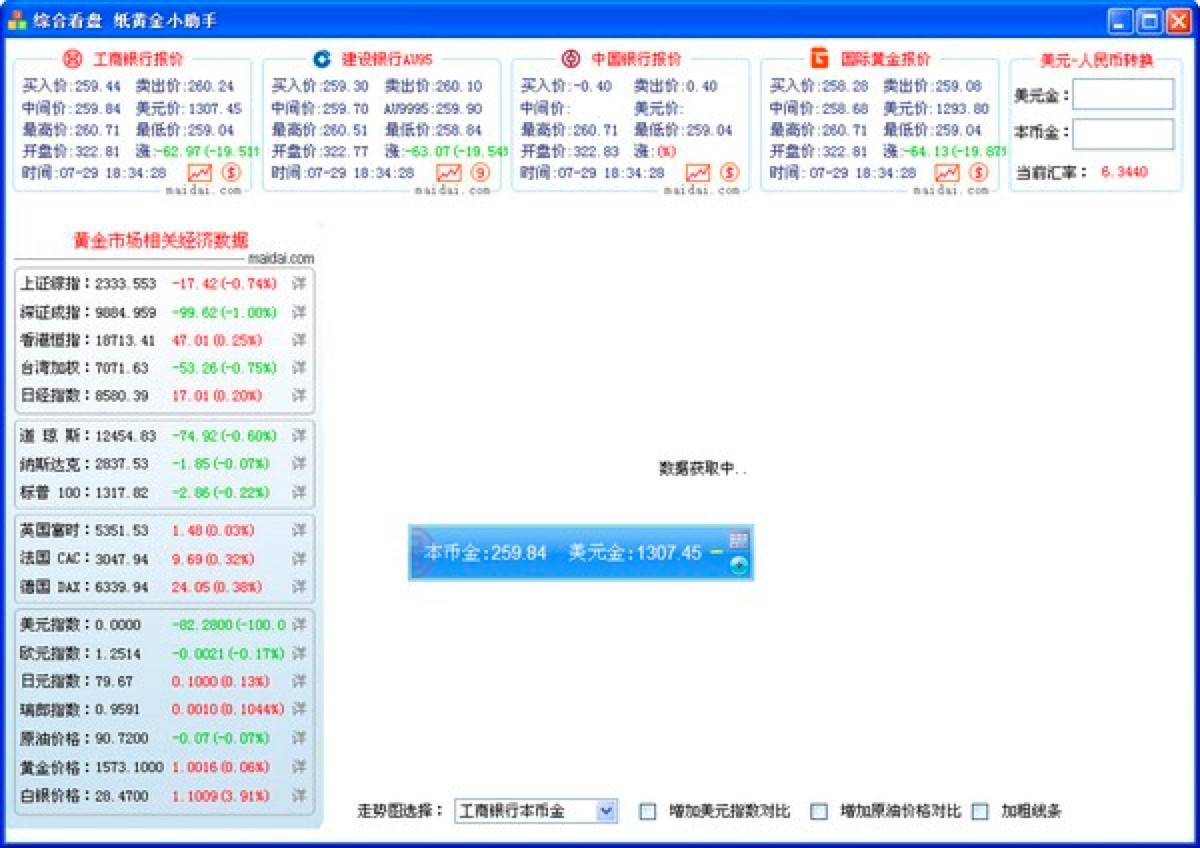The height and width of the screenshot is (848, 1200).
Task: Click the app icon in the title bar
Action: [x=17, y=20]
